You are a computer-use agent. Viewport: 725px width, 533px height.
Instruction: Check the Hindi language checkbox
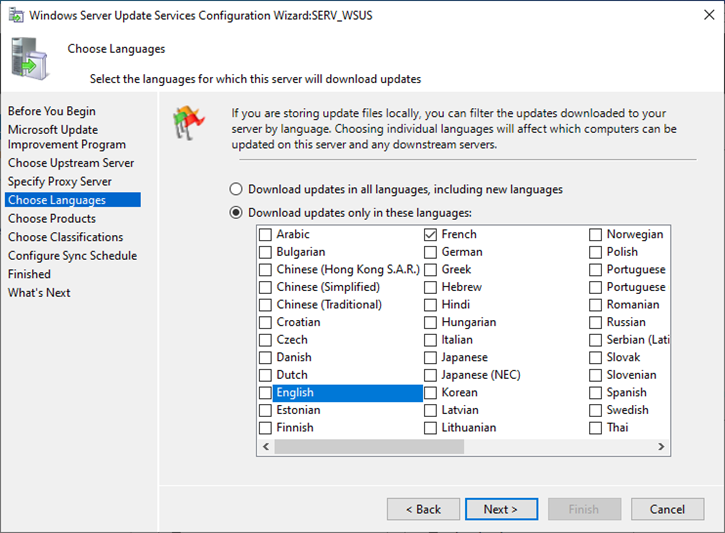[x=430, y=305]
